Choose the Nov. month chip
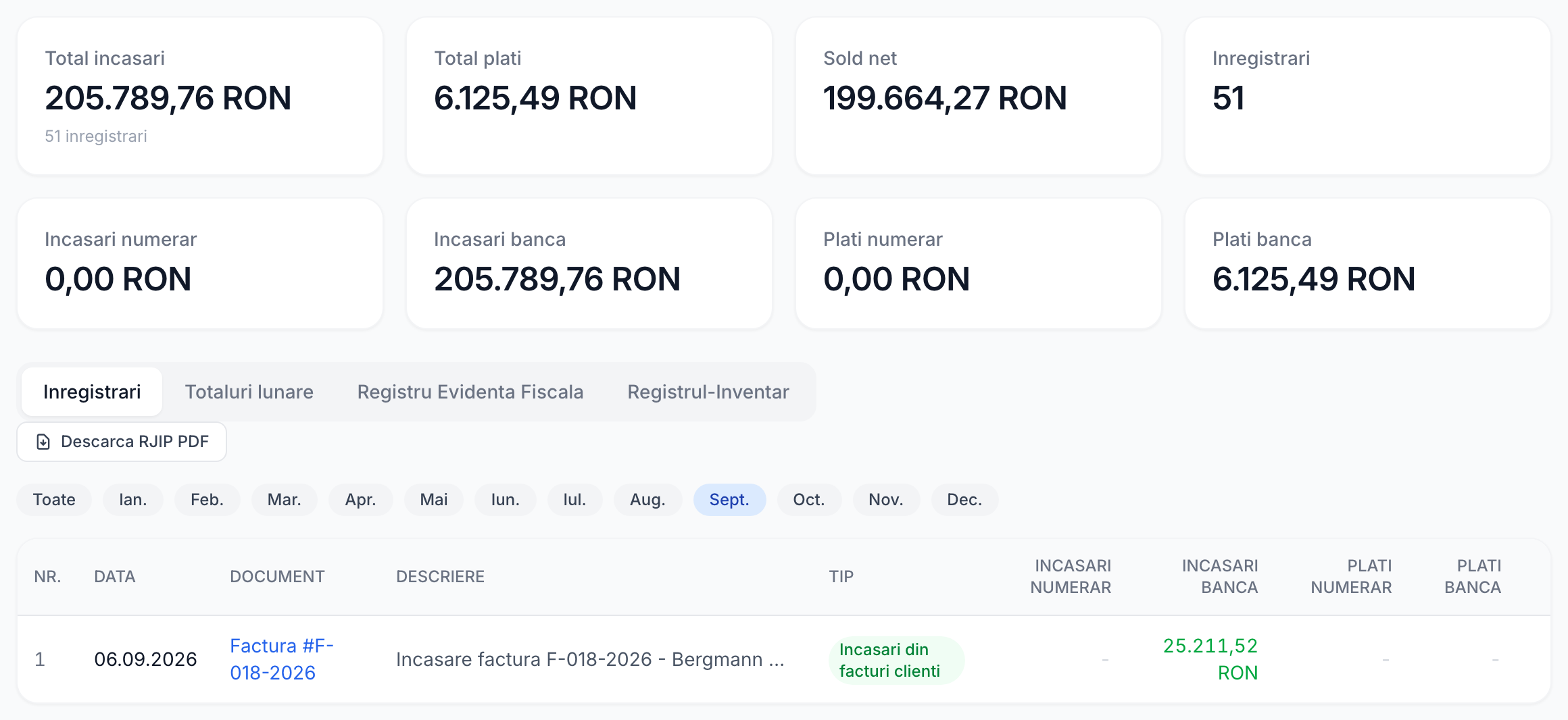This screenshot has width=1568, height=720. pyautogui.click(x=886, y=500)
